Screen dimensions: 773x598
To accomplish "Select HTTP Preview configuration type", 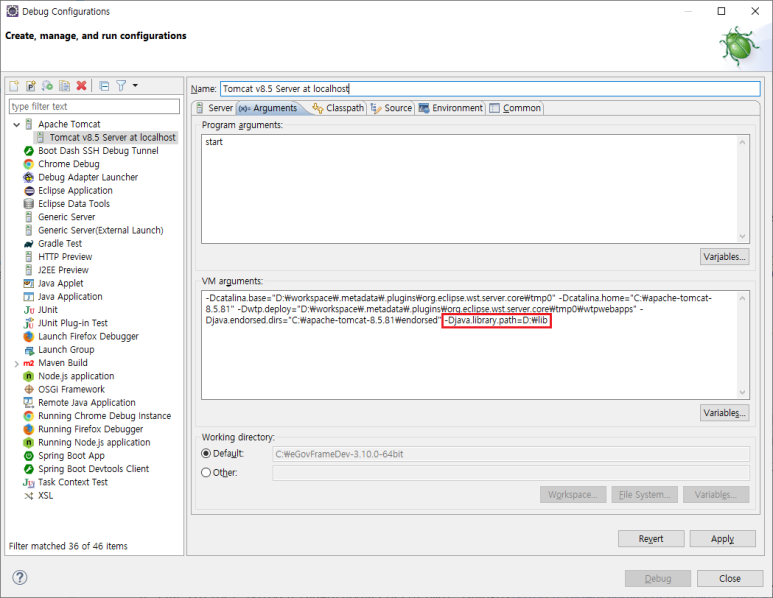I will [65, 257].
